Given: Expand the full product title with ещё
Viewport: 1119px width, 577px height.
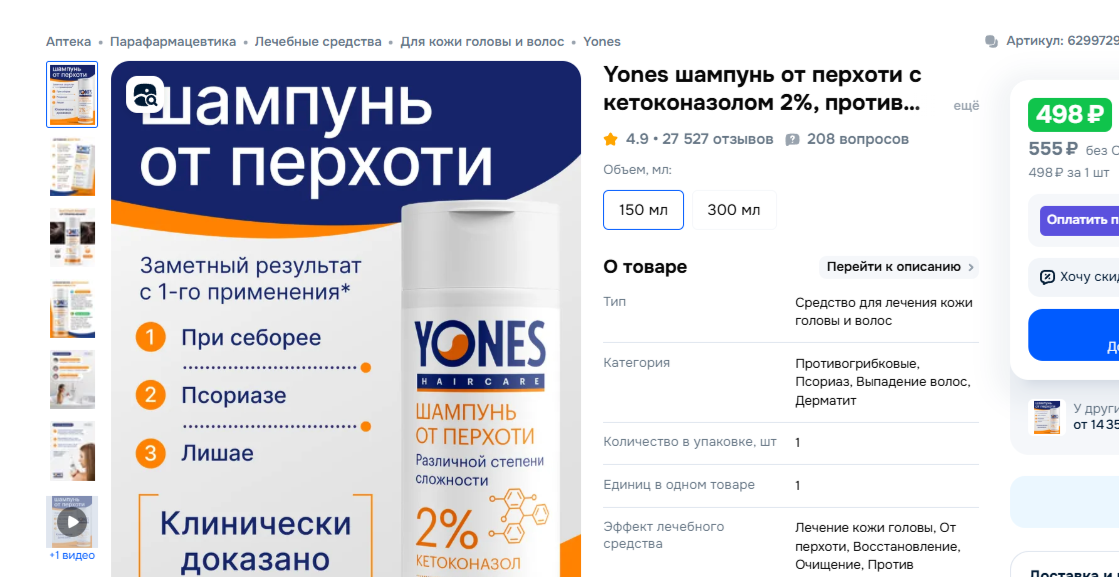Looking at the screenshot, I should (x=966, y=105).
